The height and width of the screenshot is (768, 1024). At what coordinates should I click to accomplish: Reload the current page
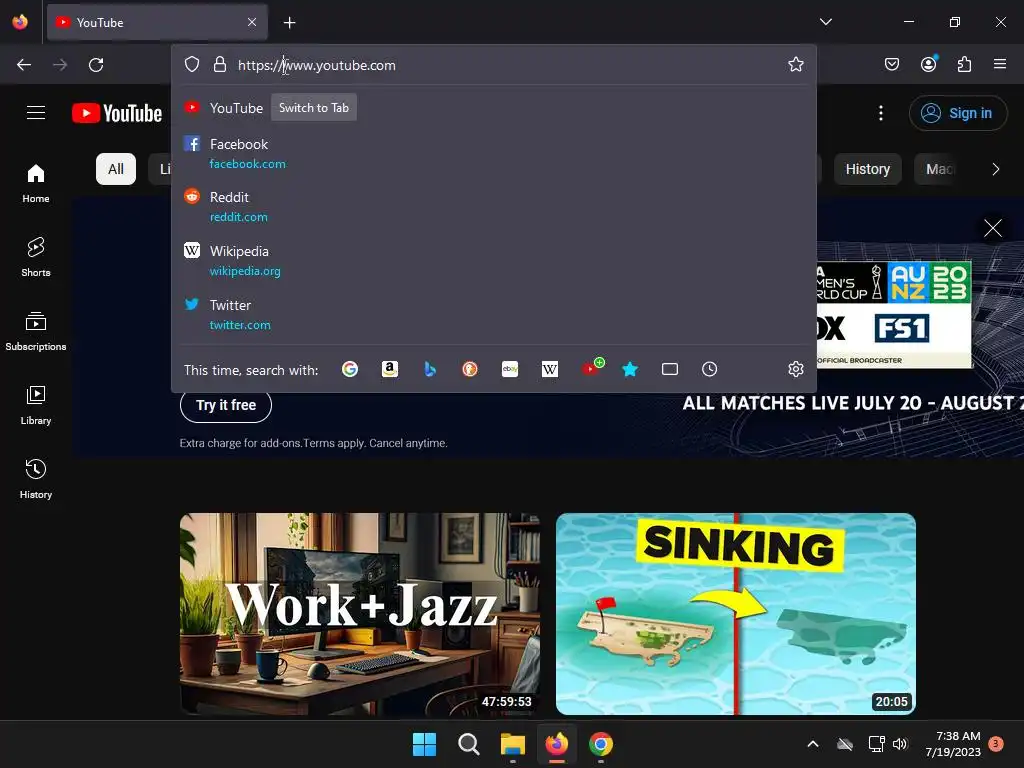pyautogui.click(x=96, y=65)
